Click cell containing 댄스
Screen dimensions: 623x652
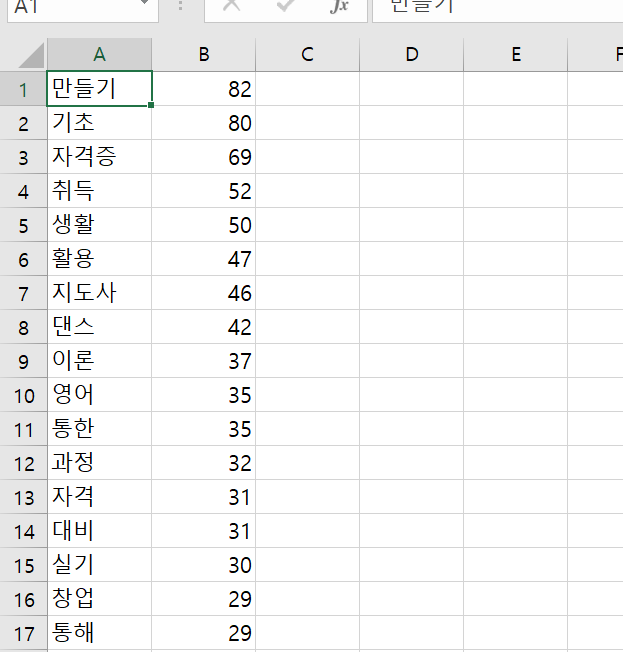99,327
